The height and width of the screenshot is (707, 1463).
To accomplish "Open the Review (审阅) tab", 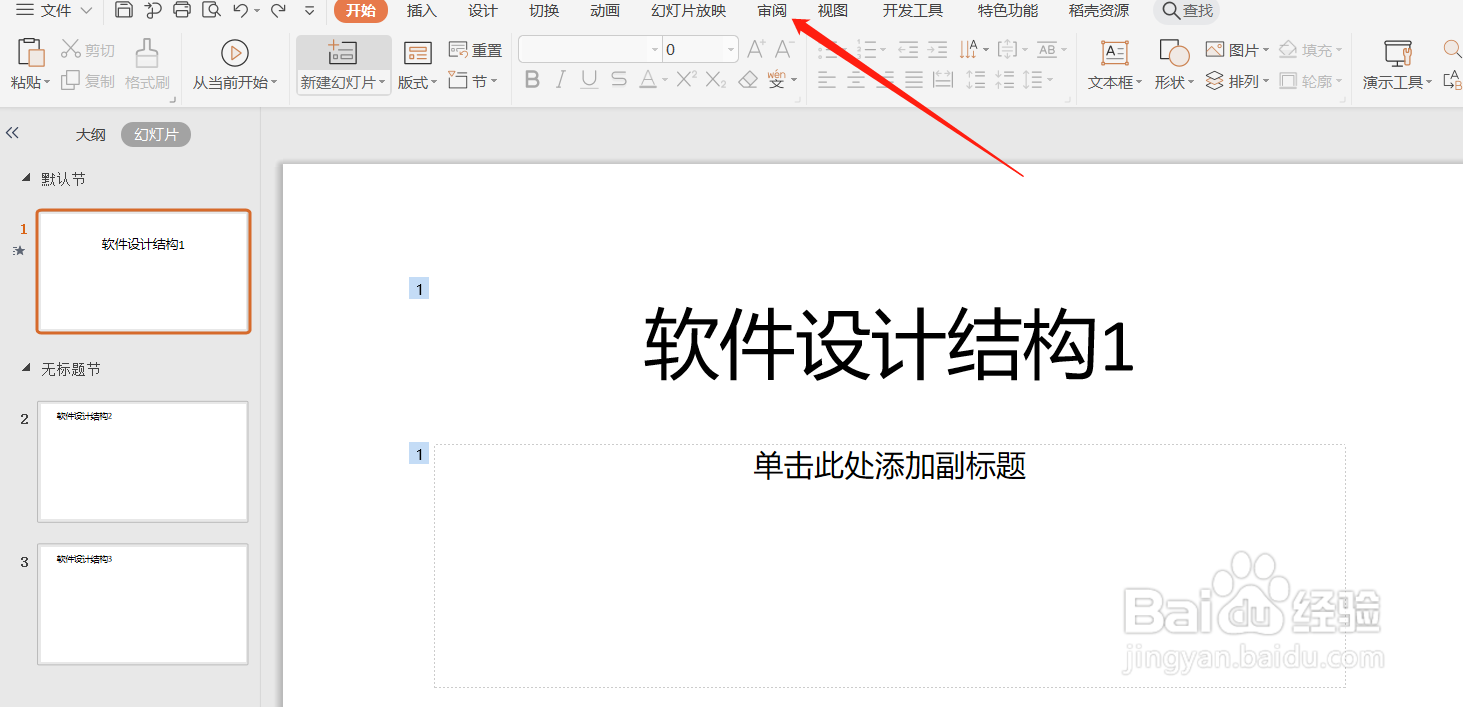I will pos(772,11).
